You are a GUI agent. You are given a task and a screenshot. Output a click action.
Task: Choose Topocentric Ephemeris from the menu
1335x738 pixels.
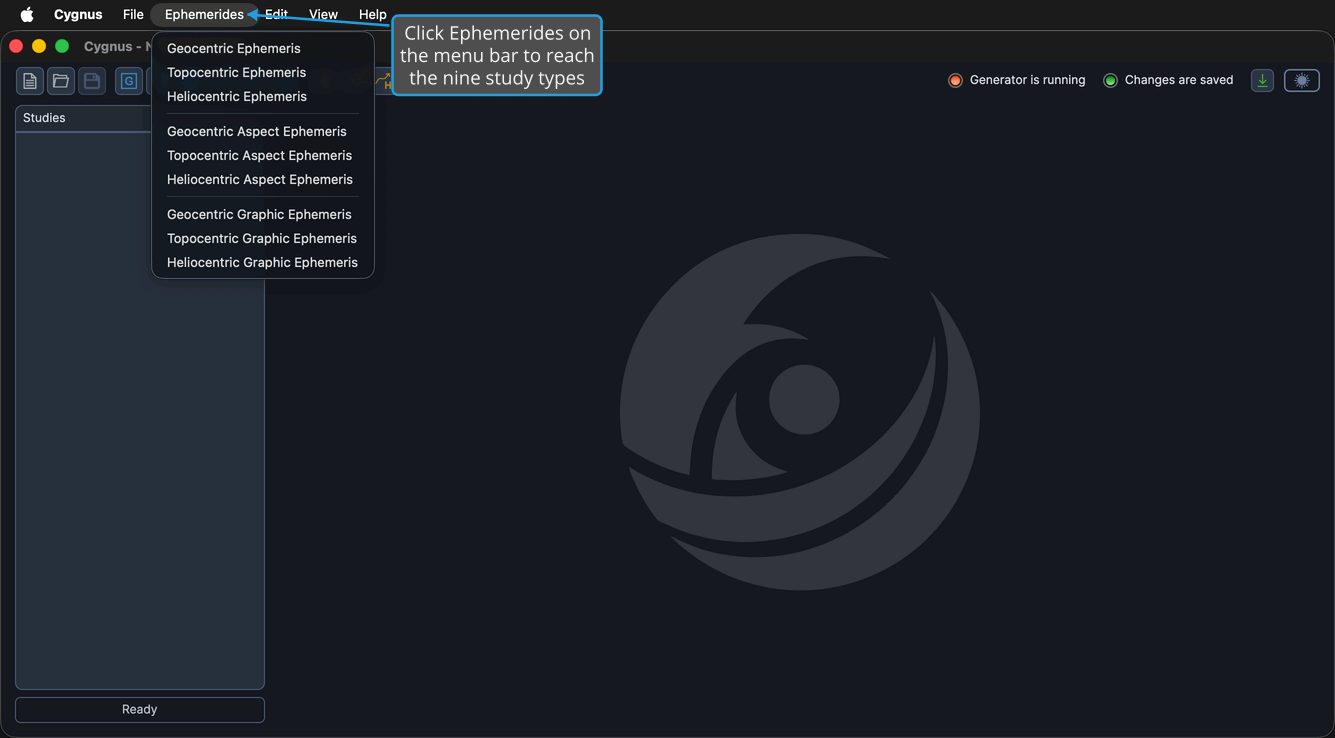point(263,72)
